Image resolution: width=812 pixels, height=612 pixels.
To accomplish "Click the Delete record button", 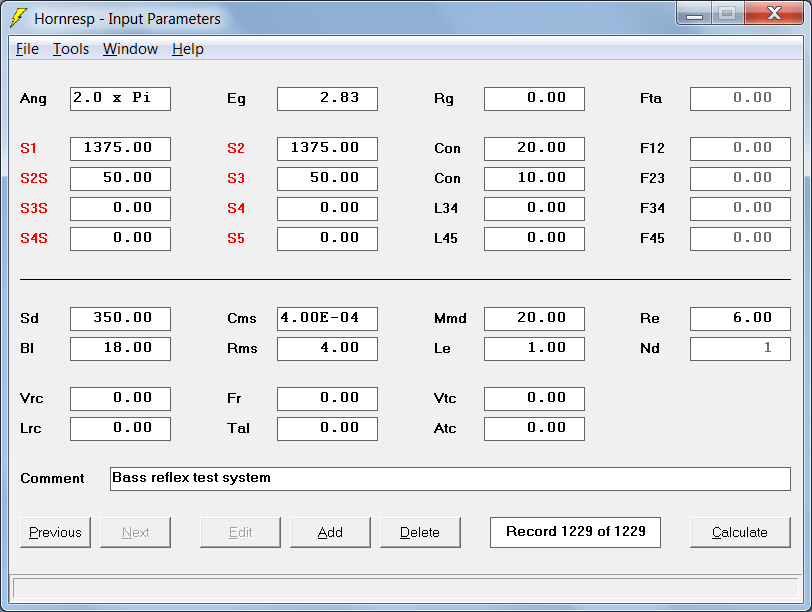I will pos(420,532).
